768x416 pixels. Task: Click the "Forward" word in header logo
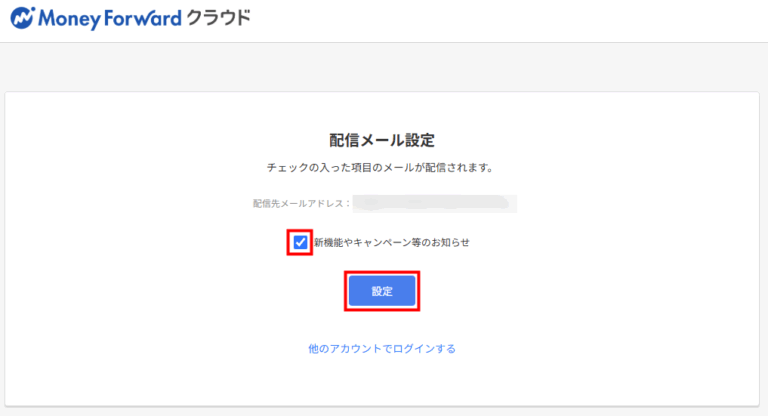142,18
